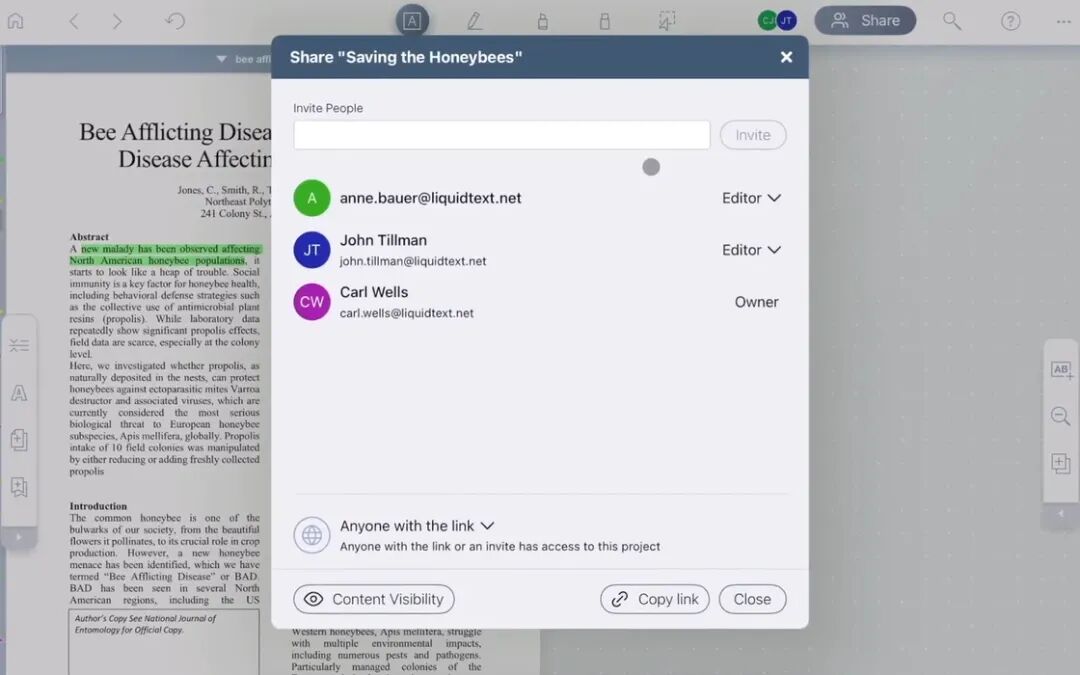This screenshot has height=675, width=1080.
Task: Change John Tillman's Editor role dropdown
Action: 751,250
